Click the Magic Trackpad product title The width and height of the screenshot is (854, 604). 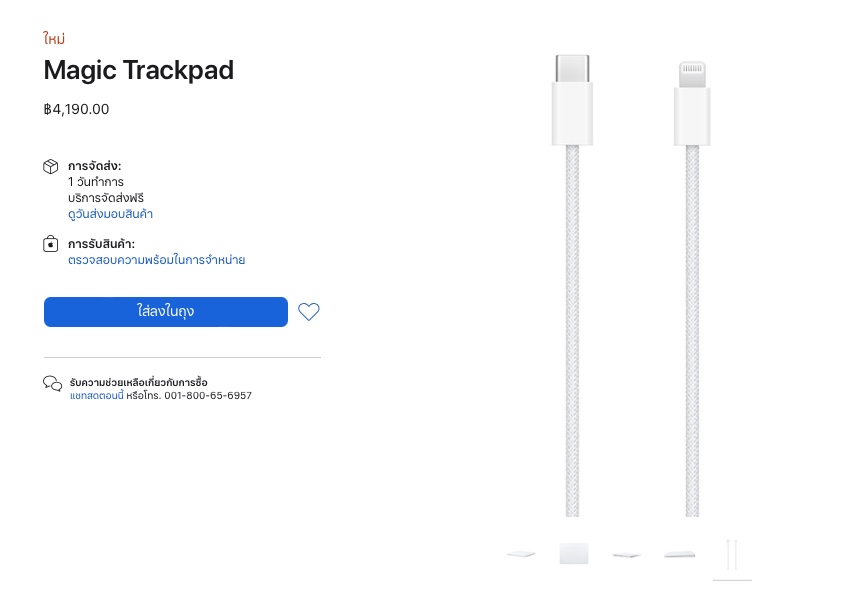coord(138,71)
